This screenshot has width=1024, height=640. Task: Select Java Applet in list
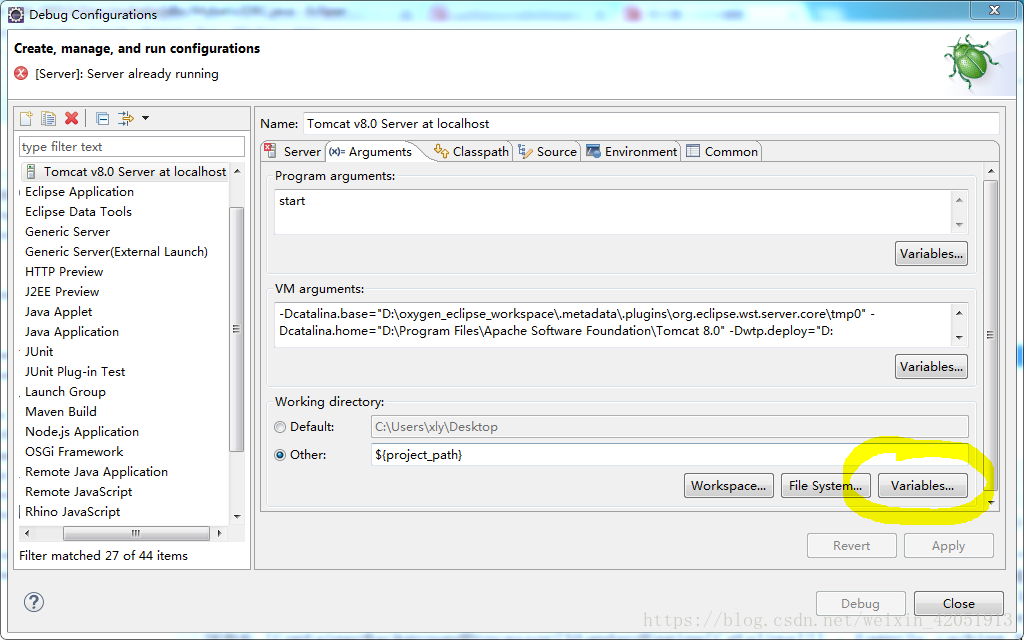click(x=59, y=312)
